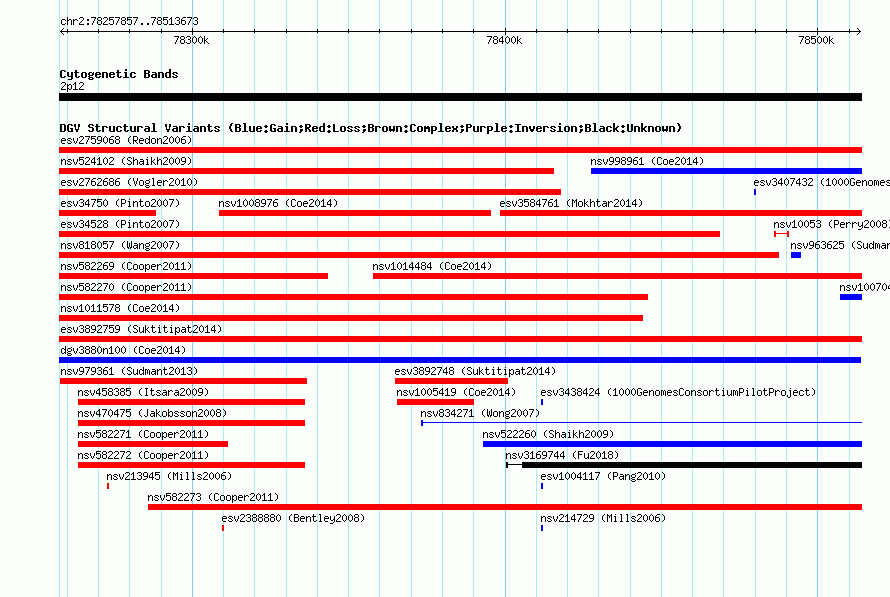Select the nsv10053 (Perry2008) variant label
Viewport: 890px width, 597px height.
[832, 224]
